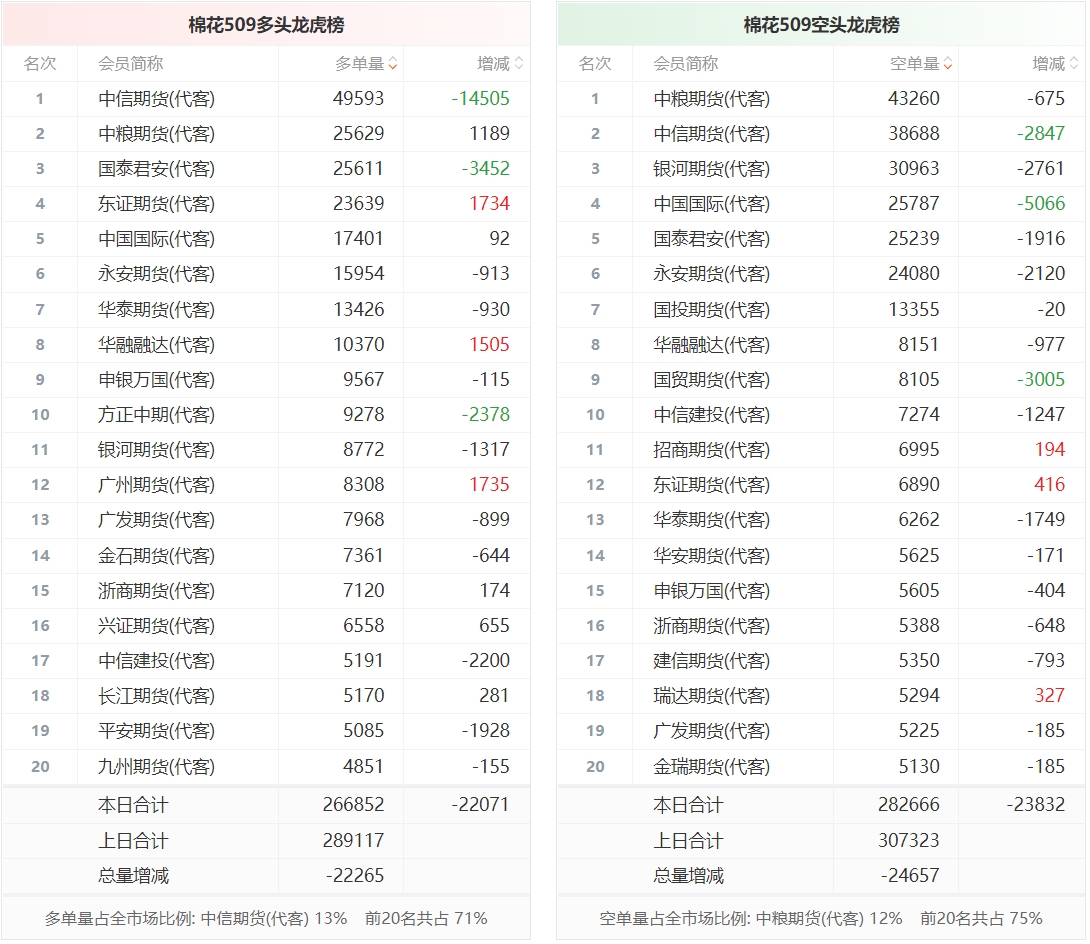Screen dimensions: 1090x944
Task: Click the red change value 1734
Action: [x=489, y=204]
